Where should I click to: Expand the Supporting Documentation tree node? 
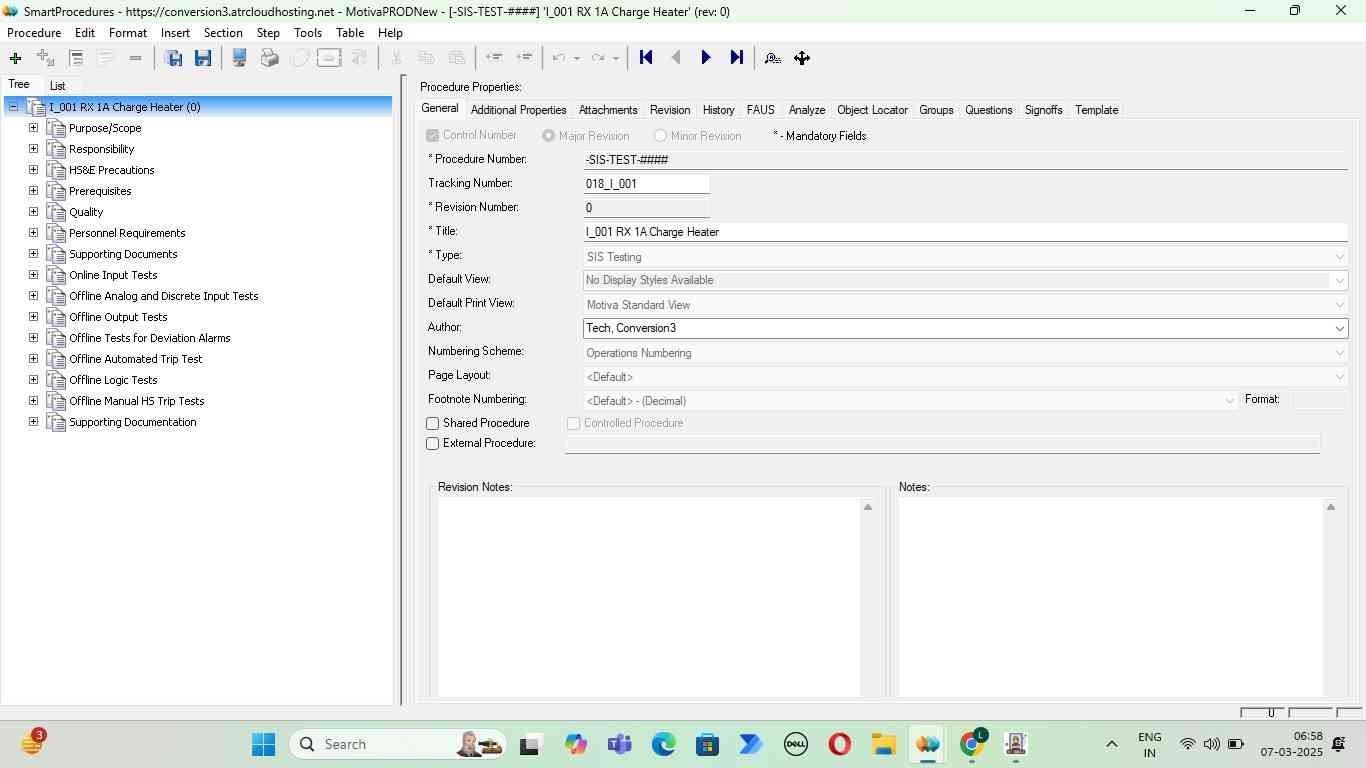(33, 422)
